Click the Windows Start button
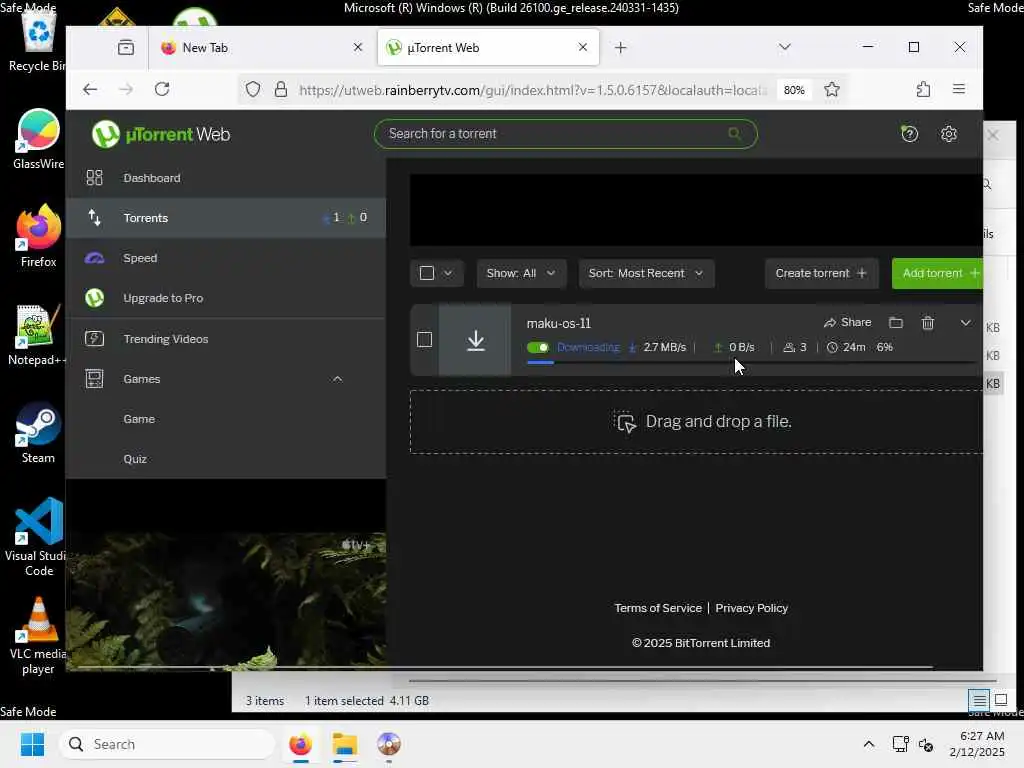Viewport: 1024px width, 768px height. pos(33,744)
